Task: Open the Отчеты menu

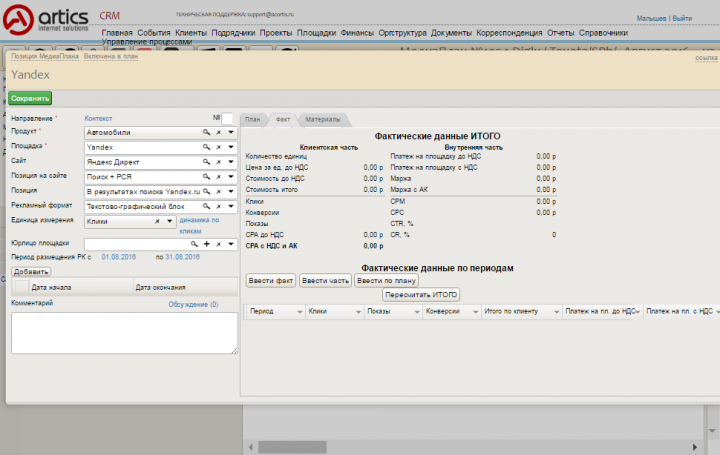Action: click(x=561, y=33)
